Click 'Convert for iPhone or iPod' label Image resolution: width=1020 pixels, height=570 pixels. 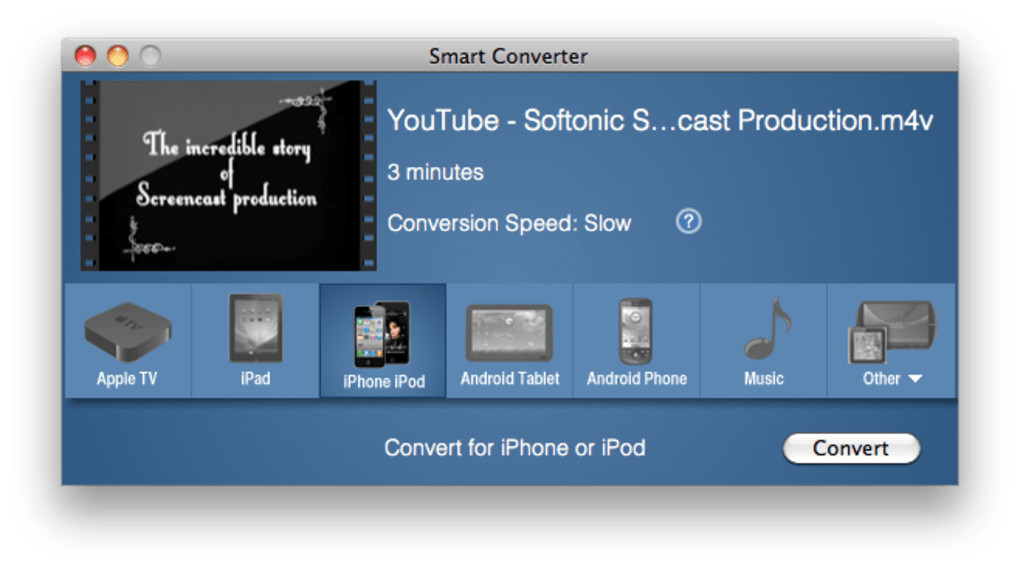point(515,448)
